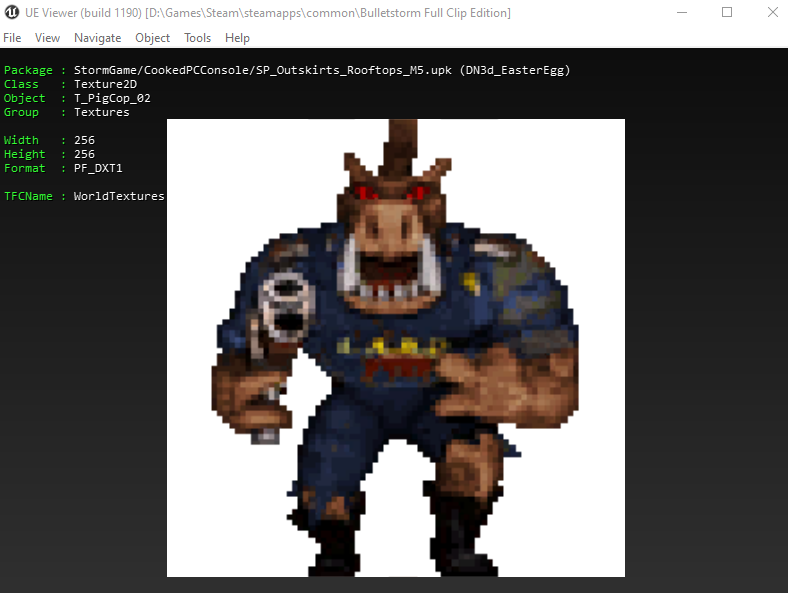This screenshot has height=593, width=788.
Task: Maximize the UE Viewer window
Action: (727, 12)
